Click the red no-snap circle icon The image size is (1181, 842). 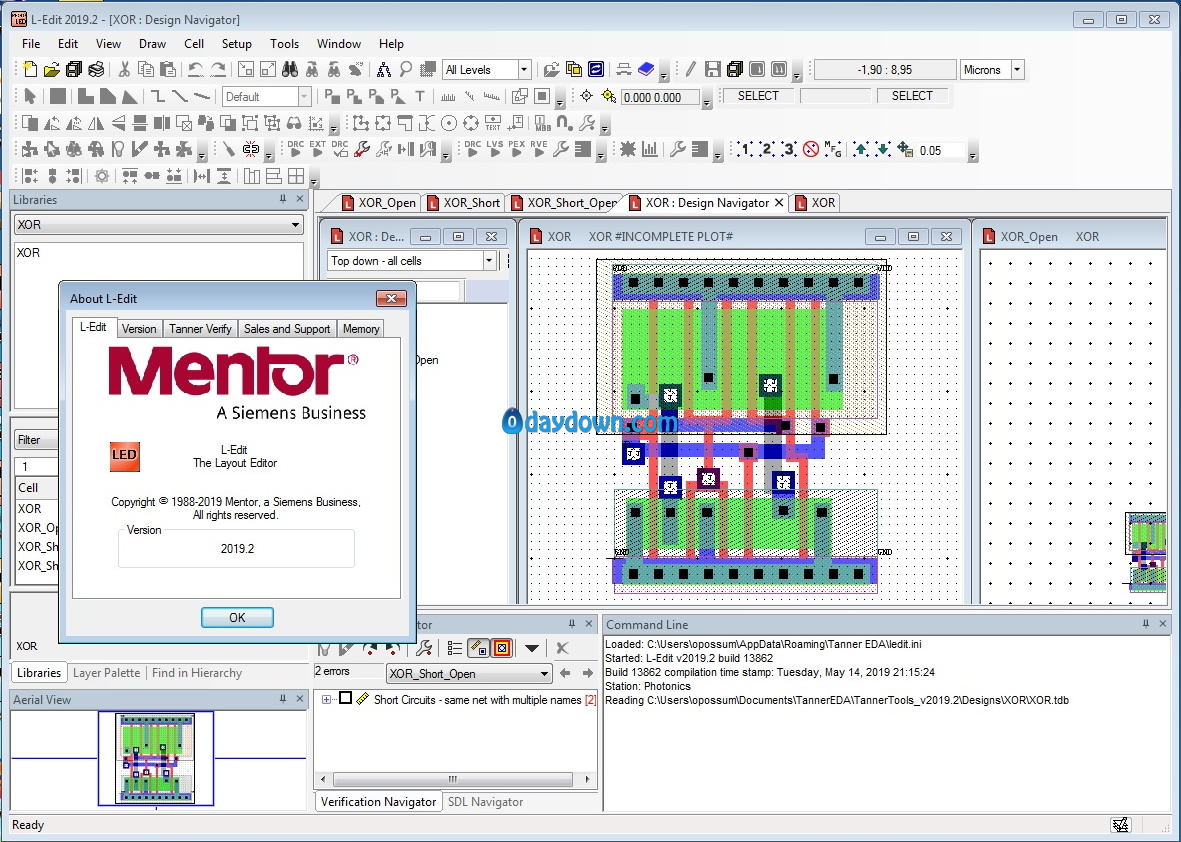point(810,149)
